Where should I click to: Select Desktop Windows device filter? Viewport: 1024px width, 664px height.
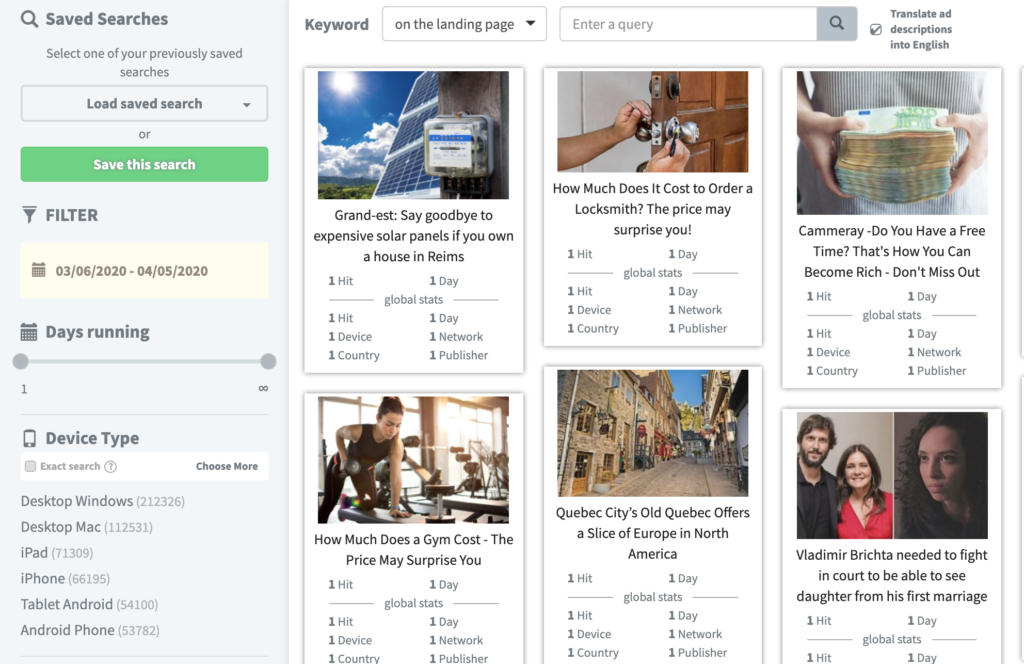pos(77,501)
